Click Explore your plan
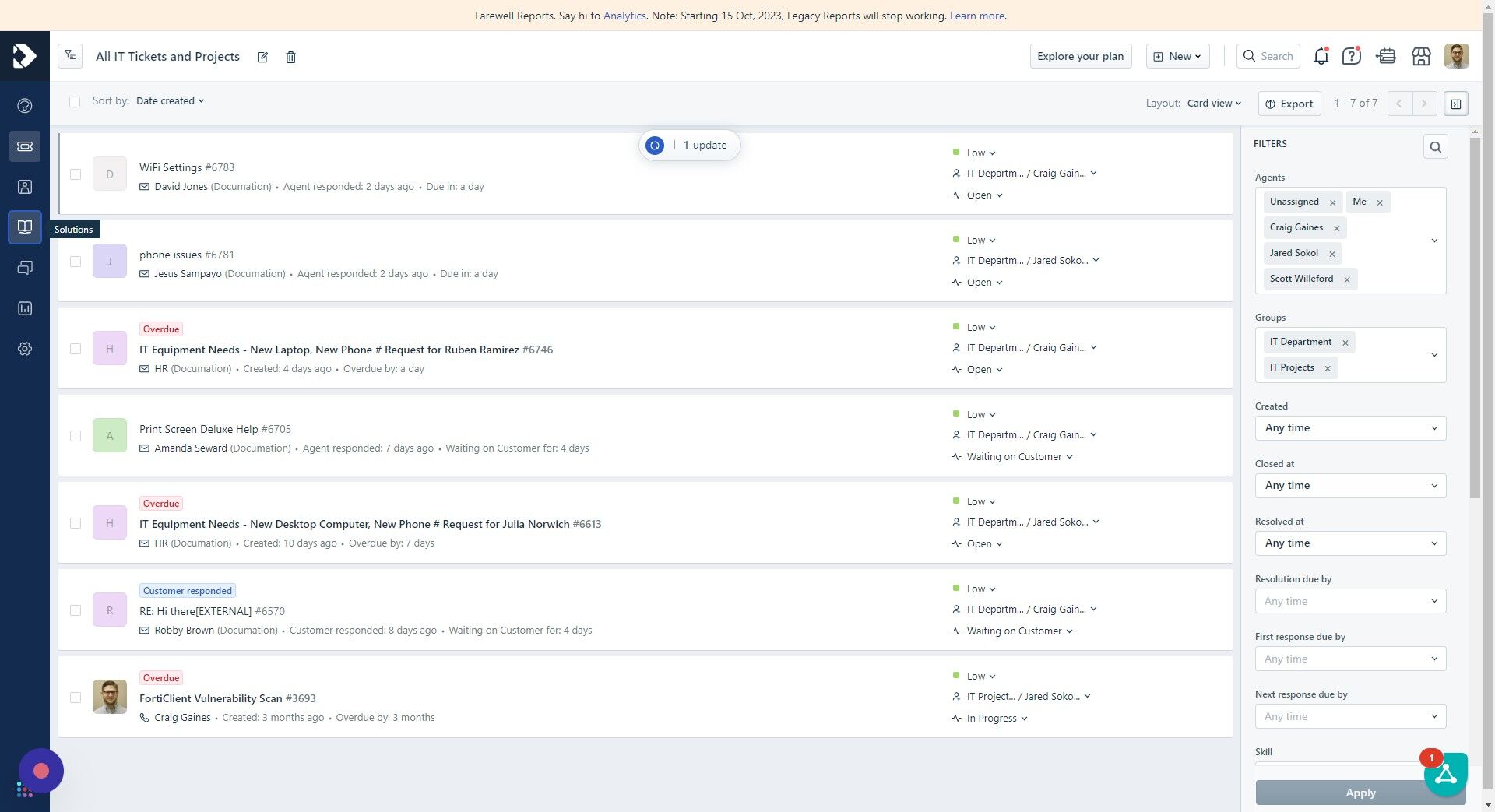This screenshot has width=1495, height=812. click(x=1080, y=56)
